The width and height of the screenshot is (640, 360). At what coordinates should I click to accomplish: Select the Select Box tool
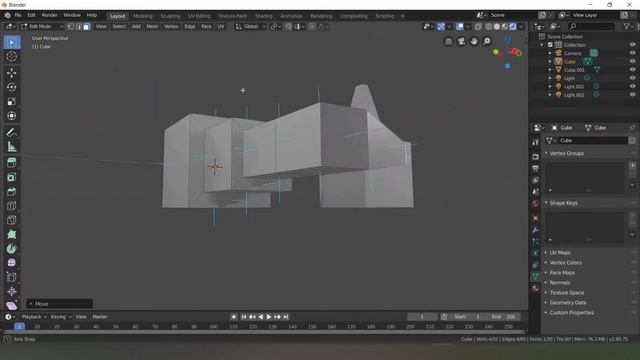click(12, 42)
